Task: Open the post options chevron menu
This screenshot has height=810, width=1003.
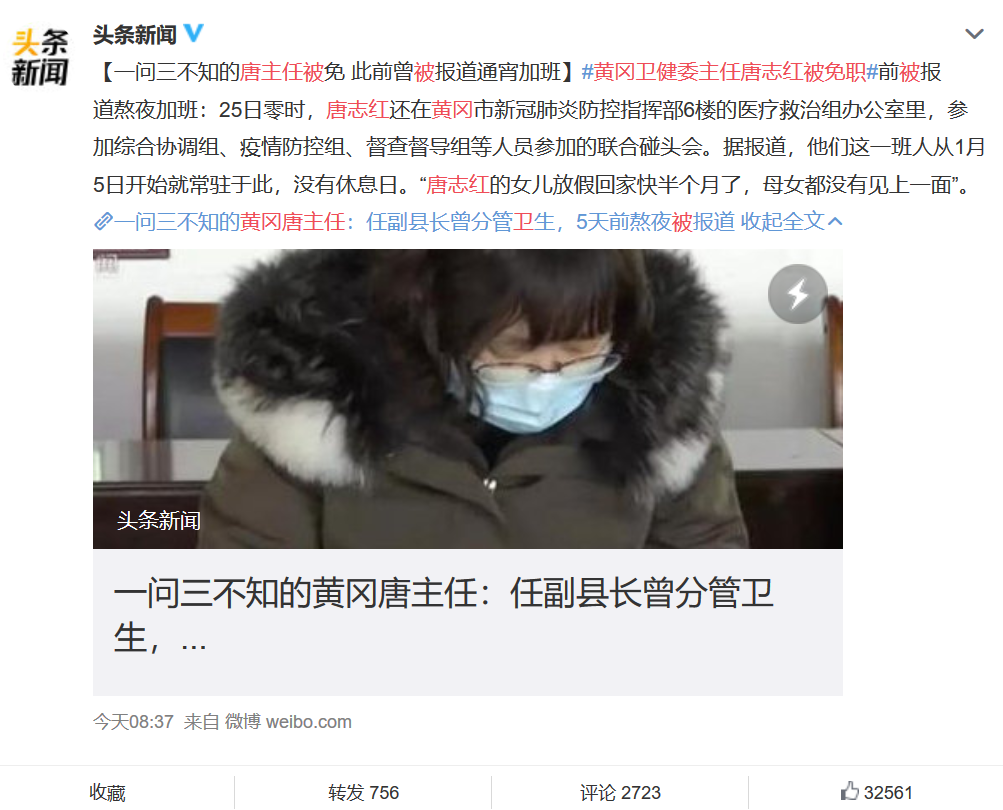Action: pos(974,34)
